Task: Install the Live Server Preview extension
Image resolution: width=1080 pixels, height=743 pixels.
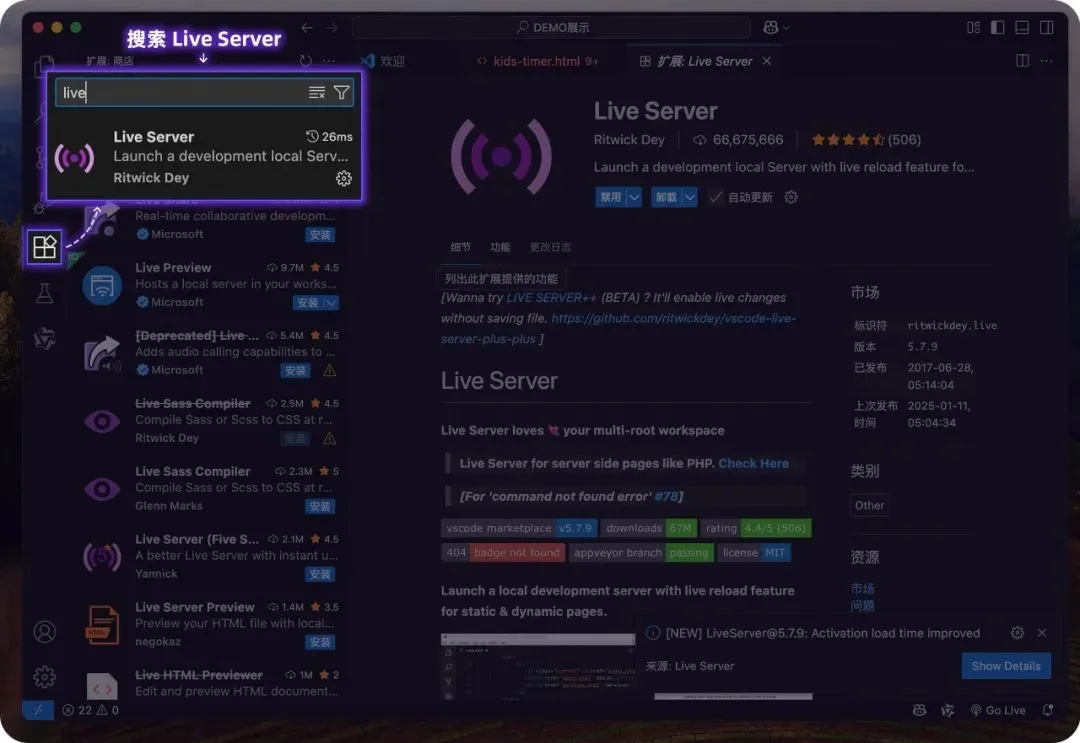Action: [x=320, y=642]
